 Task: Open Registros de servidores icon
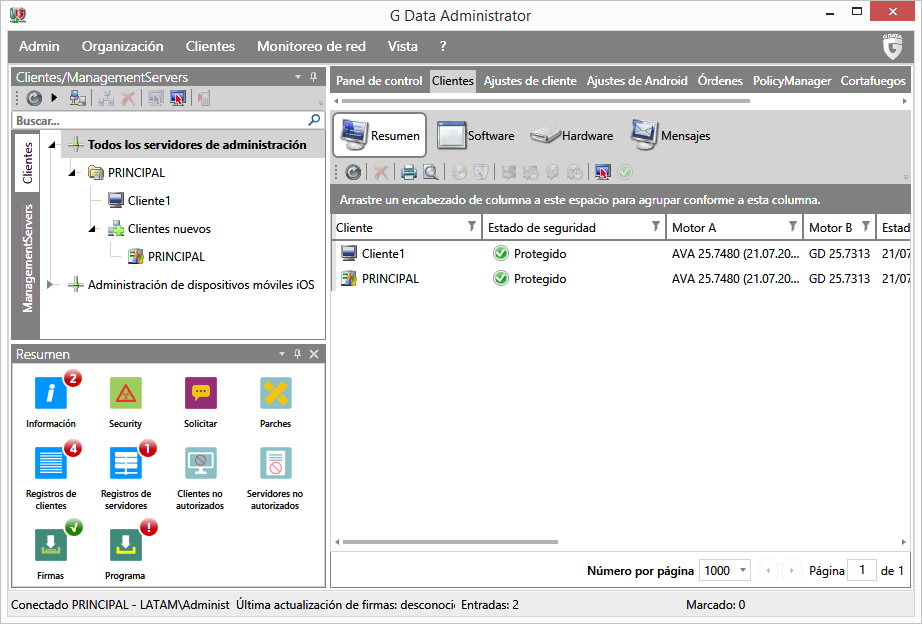point(126,464)
